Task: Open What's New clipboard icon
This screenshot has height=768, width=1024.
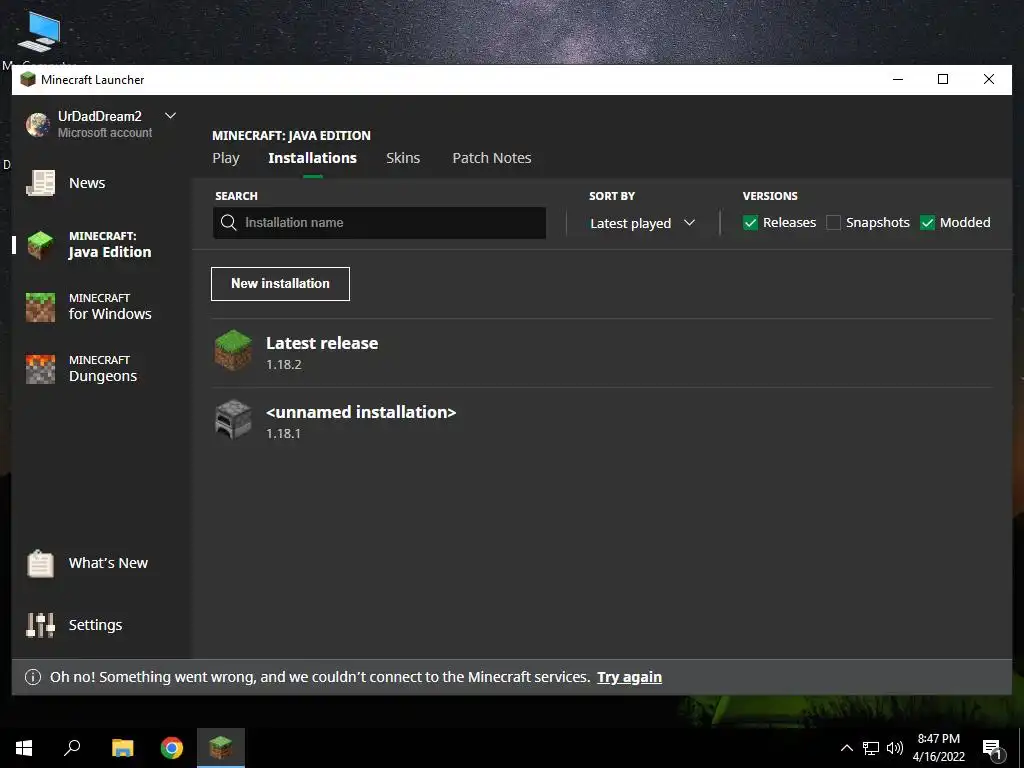Action: [40, 563]
